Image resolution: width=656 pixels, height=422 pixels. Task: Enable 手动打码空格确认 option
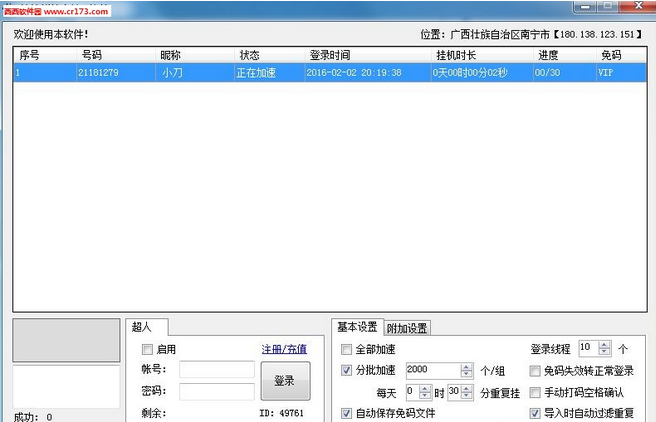click(x=535, y=392)
